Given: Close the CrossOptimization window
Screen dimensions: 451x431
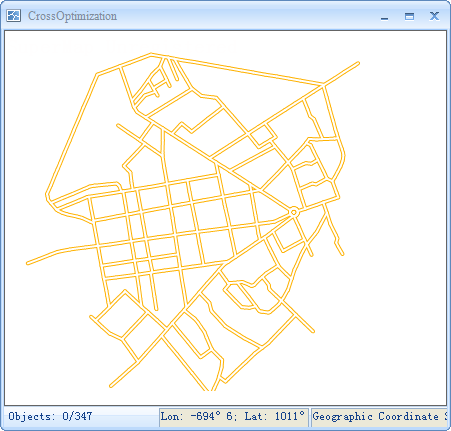Looking at the screenshot, I should pos(434,16).
